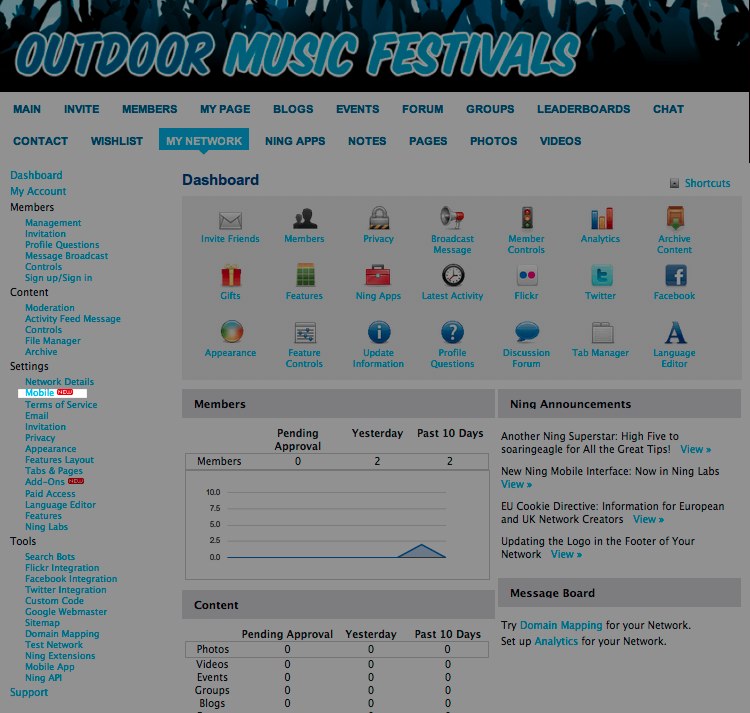Click the Ning API link
Viewport: 750px width, 713px height.
(44, 678)
